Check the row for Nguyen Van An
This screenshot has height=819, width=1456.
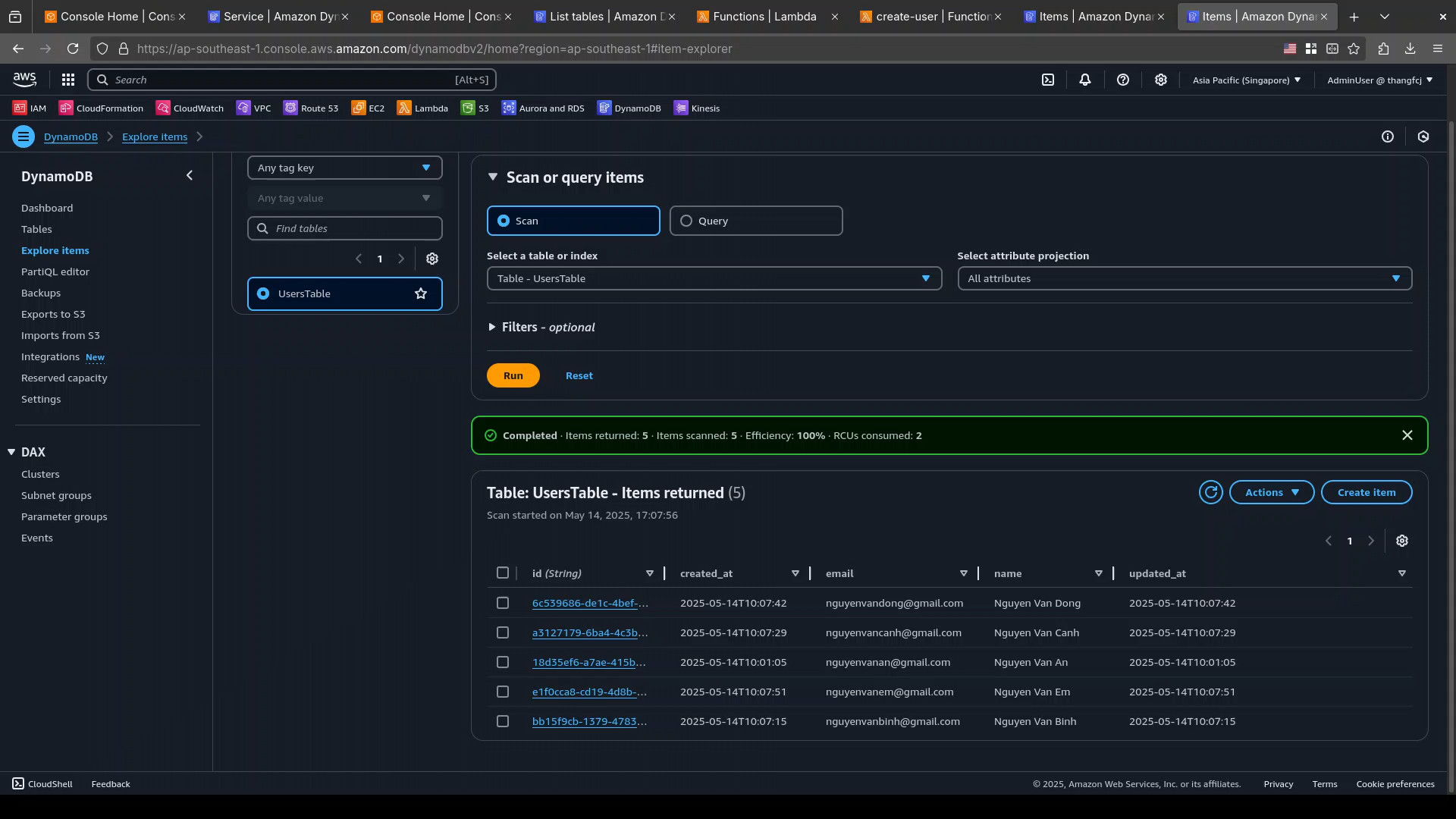(503, 662)
